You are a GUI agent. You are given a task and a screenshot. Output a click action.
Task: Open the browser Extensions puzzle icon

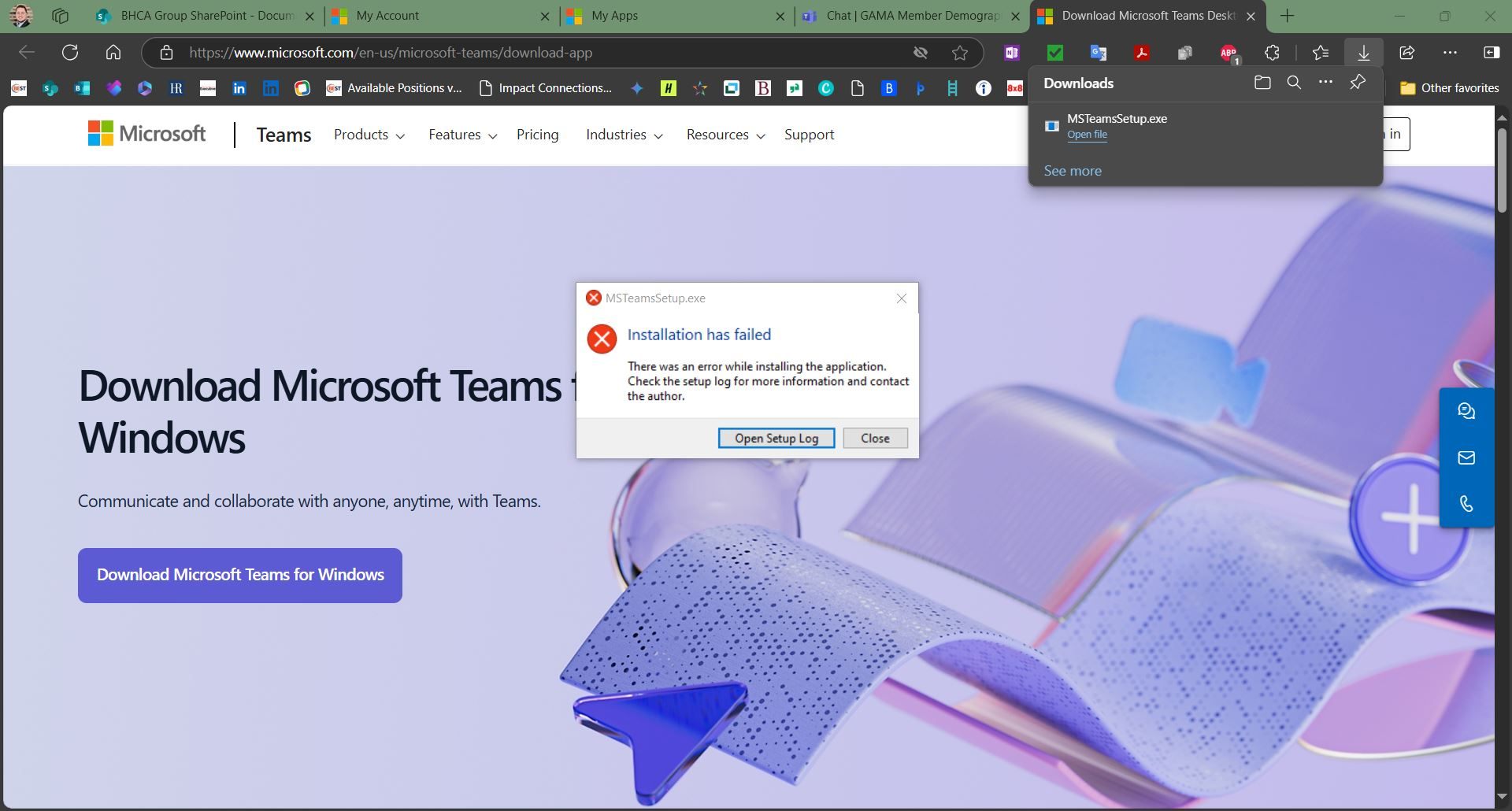(x=1272, y=53)
